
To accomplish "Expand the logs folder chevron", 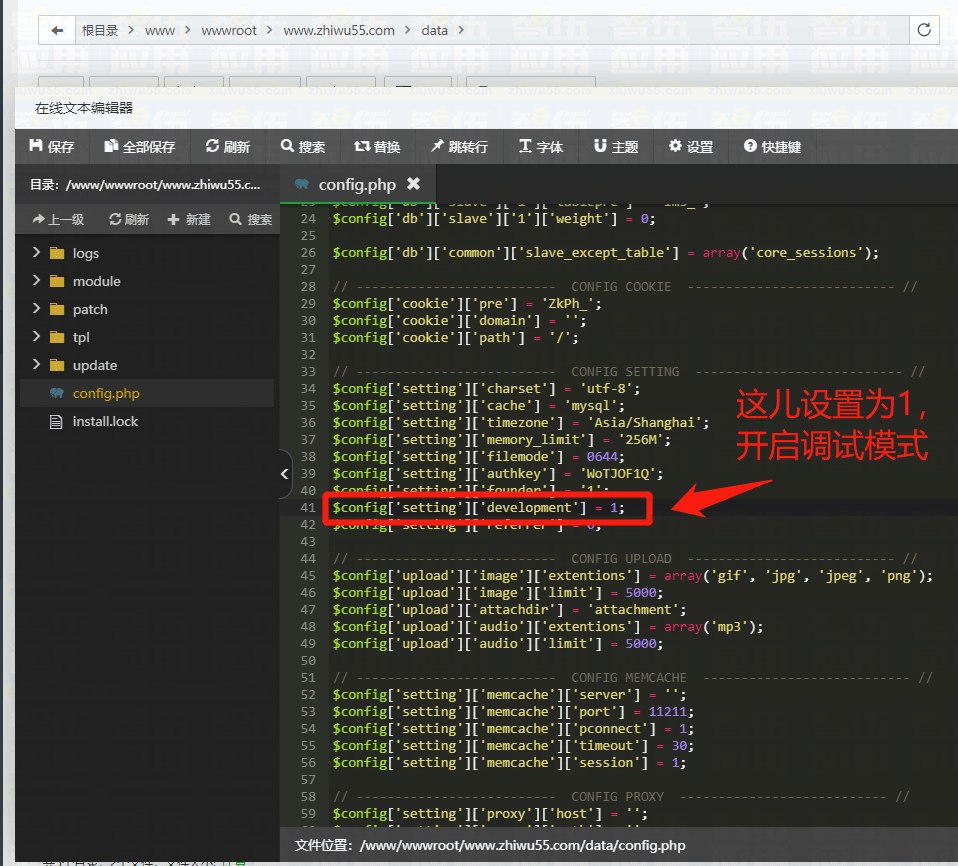I will 36,252.
